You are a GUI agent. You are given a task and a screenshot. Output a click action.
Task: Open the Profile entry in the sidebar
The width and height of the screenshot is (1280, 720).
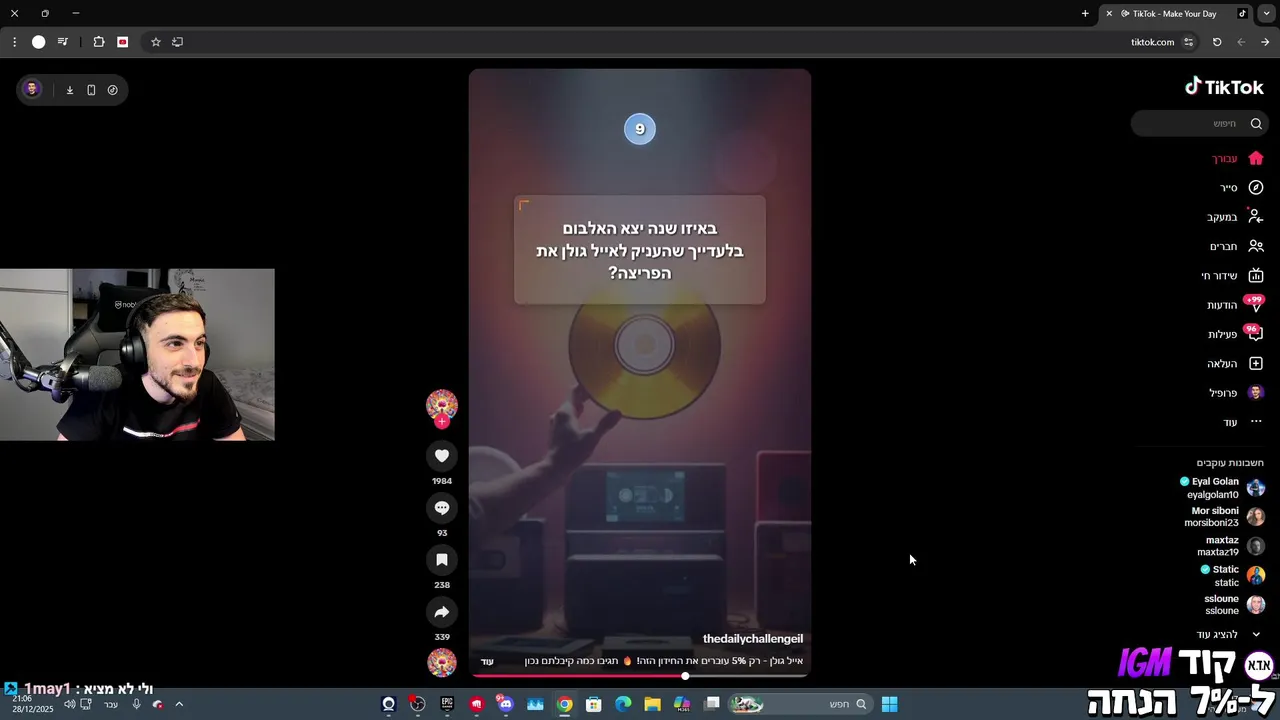tap(1237, 393)
